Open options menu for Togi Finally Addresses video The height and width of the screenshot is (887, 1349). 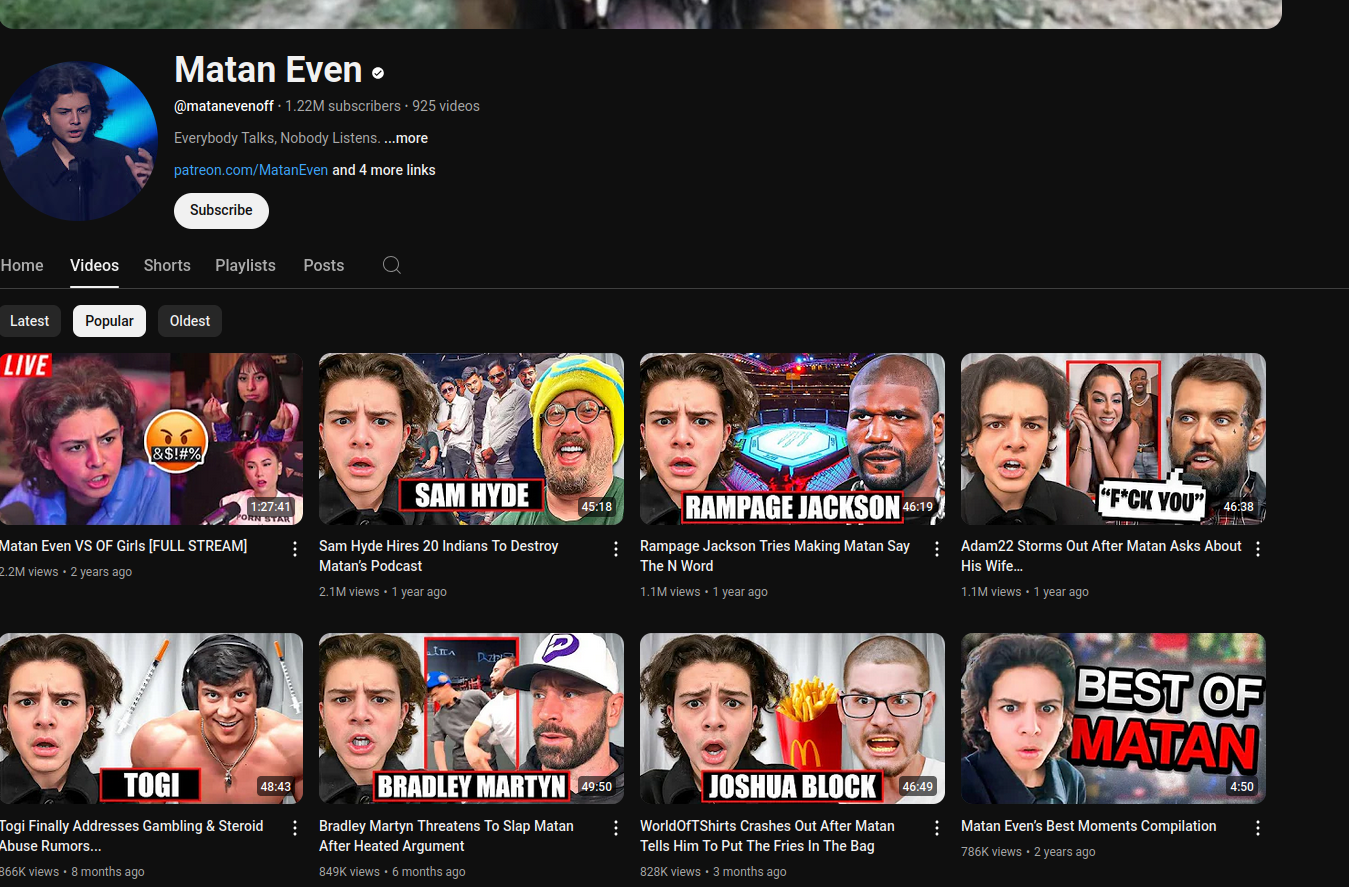(295, 828)
